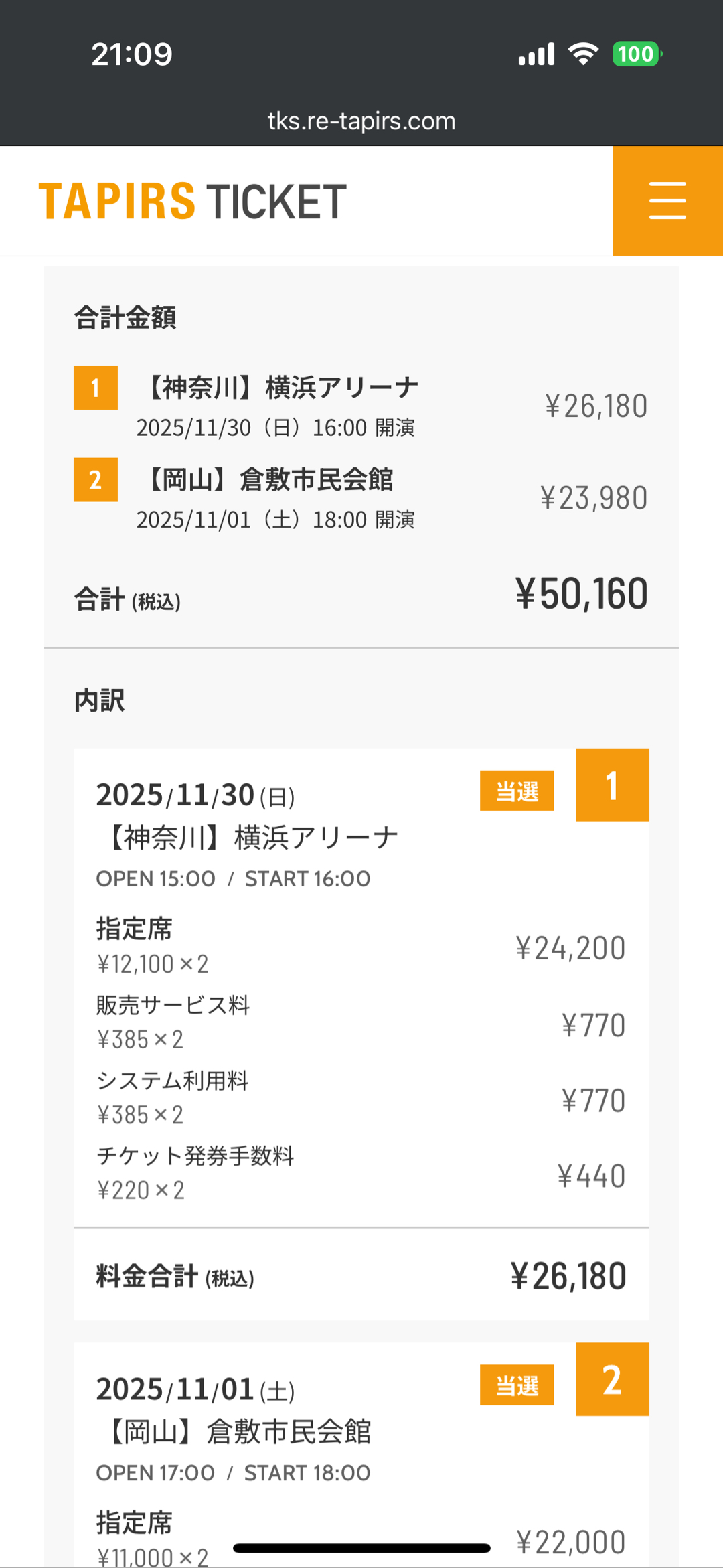This screenshot has width=723, height=1568.
Task: Tap the battery indicator showing 100
Action: (x=636, y=54)
